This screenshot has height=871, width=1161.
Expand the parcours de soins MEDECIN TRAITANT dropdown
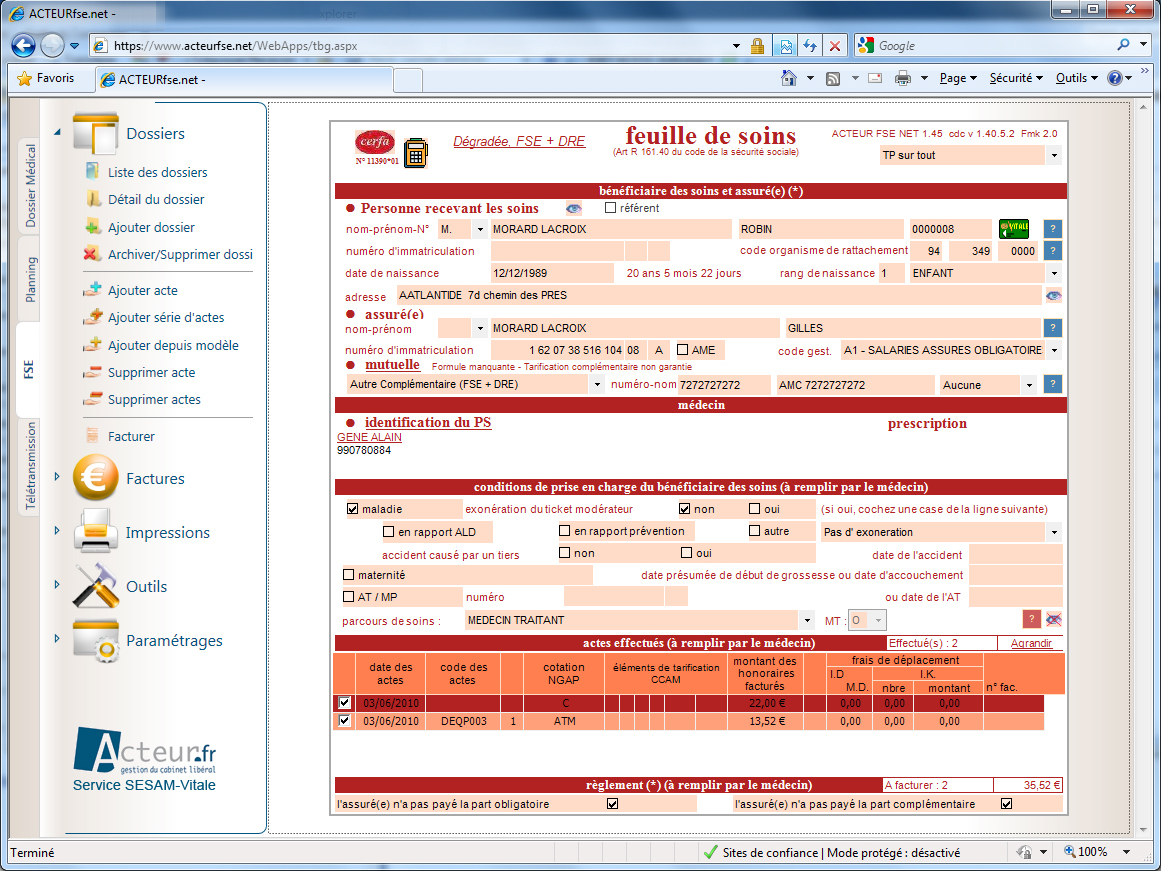click(807, 621)
